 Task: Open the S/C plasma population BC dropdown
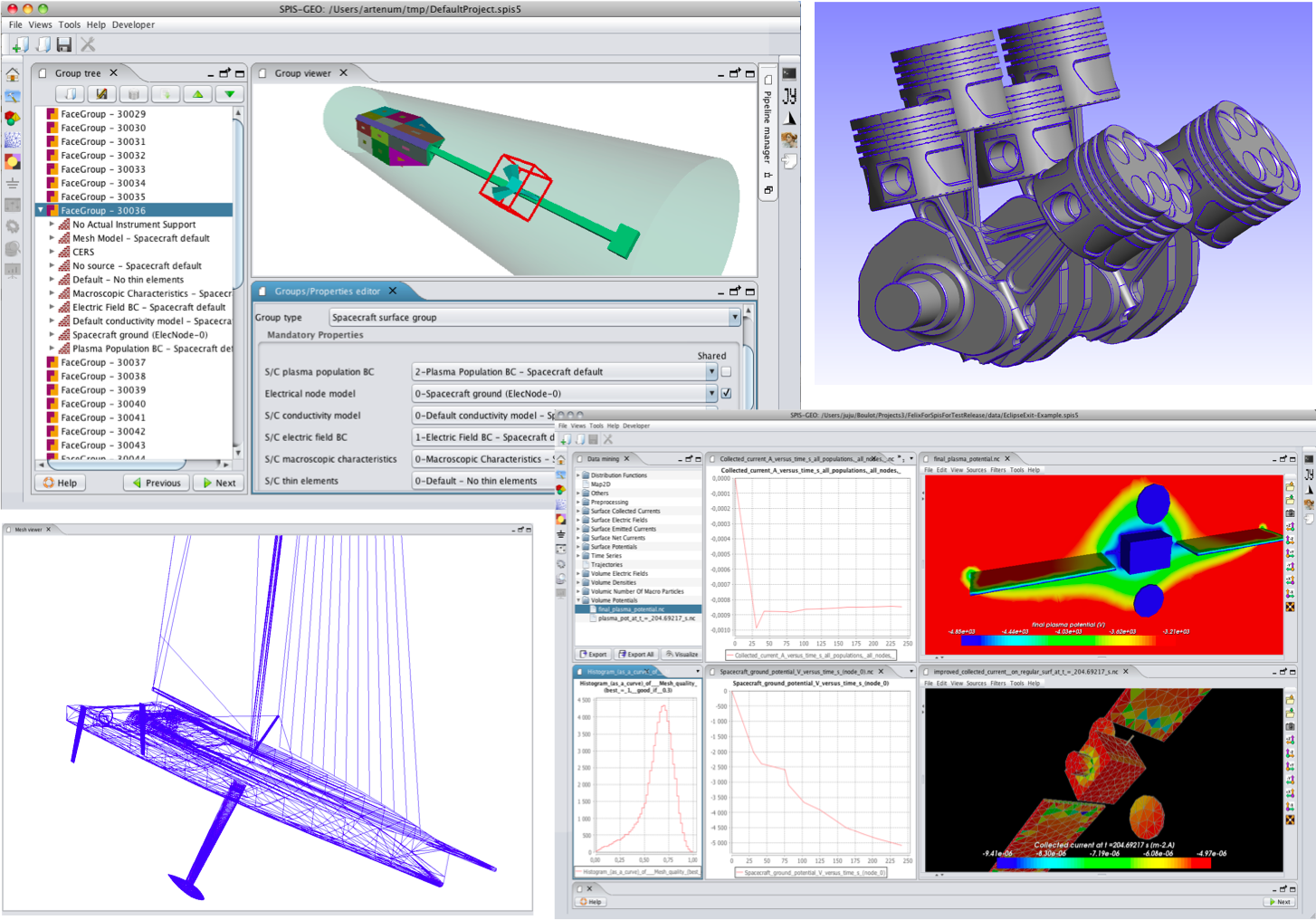(711, 372)
